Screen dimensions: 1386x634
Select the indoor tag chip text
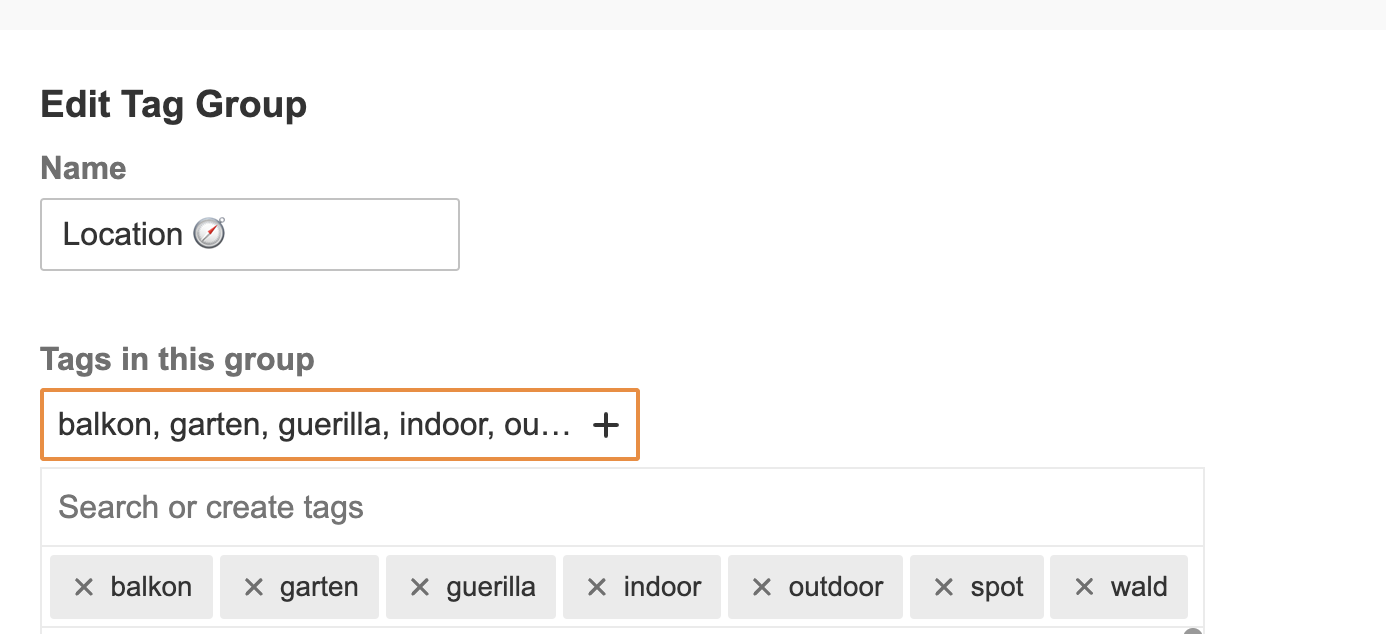(x=662, y=587)
